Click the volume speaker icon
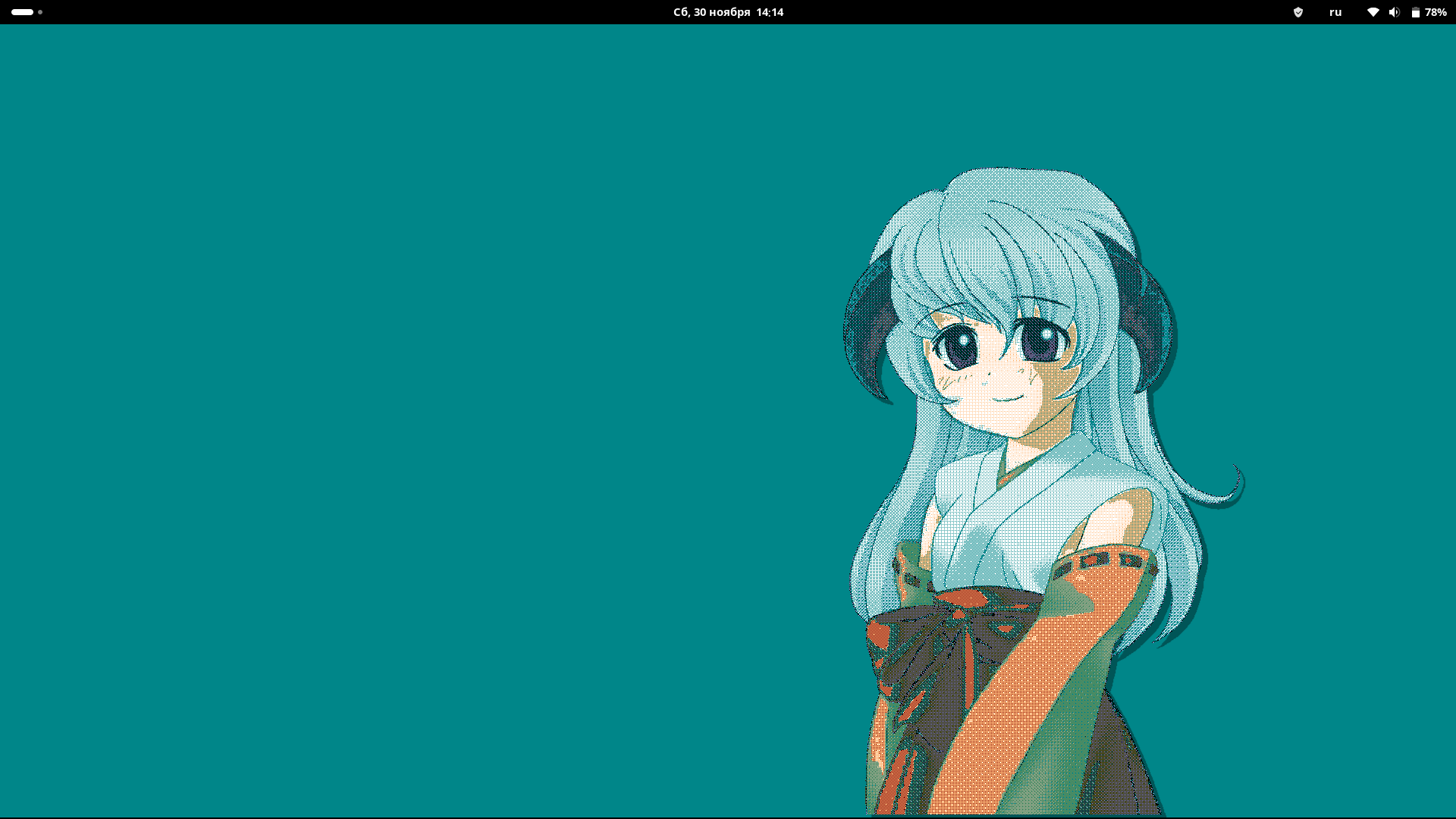1456x819 pixels. pyautogui.click(x=1394, y=12)
